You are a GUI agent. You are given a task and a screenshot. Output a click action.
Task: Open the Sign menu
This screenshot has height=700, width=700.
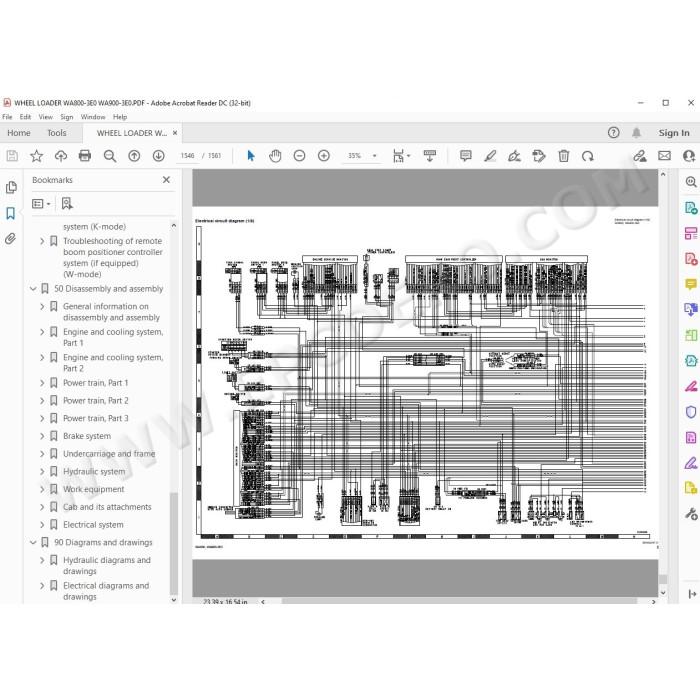click(67, 117)
